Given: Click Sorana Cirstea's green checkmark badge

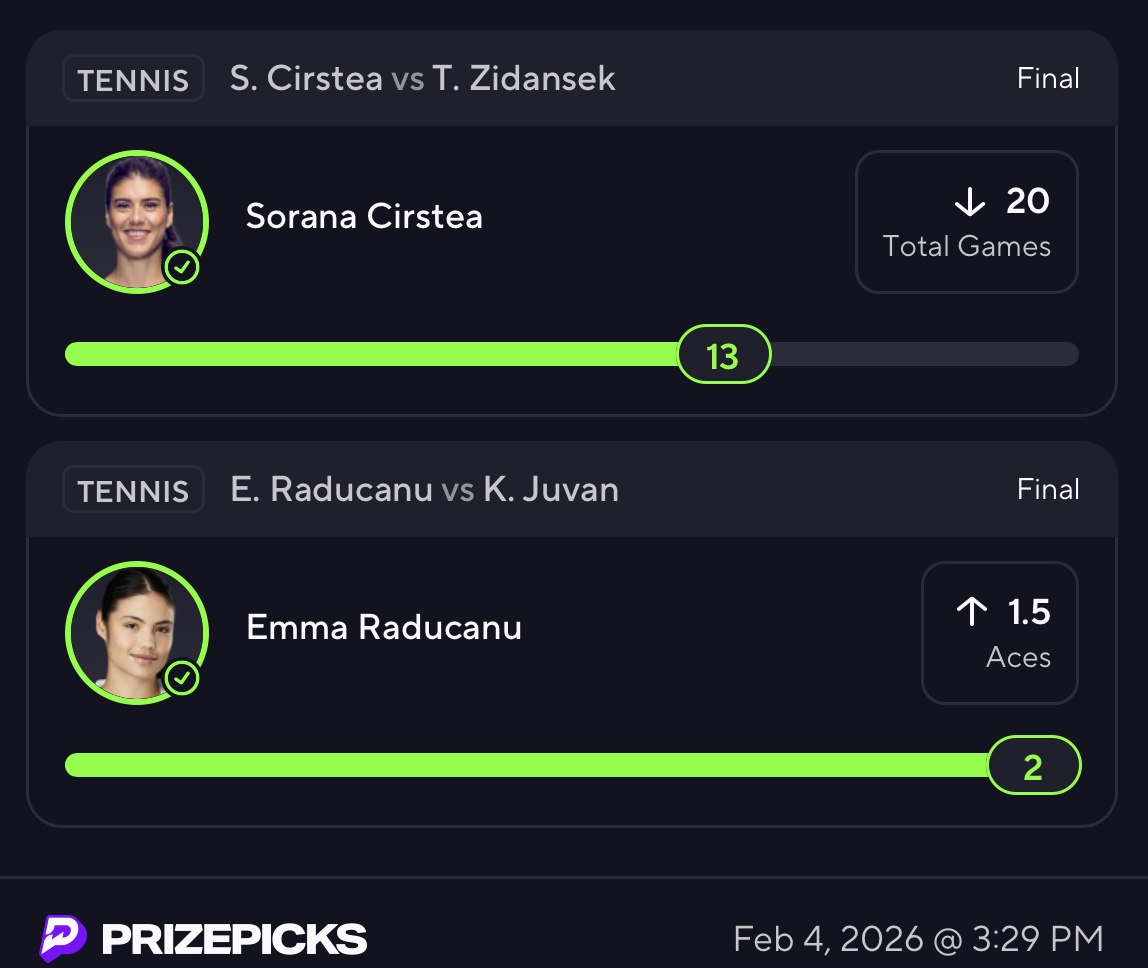Looking at the screenshot, I should coord(182,268).
